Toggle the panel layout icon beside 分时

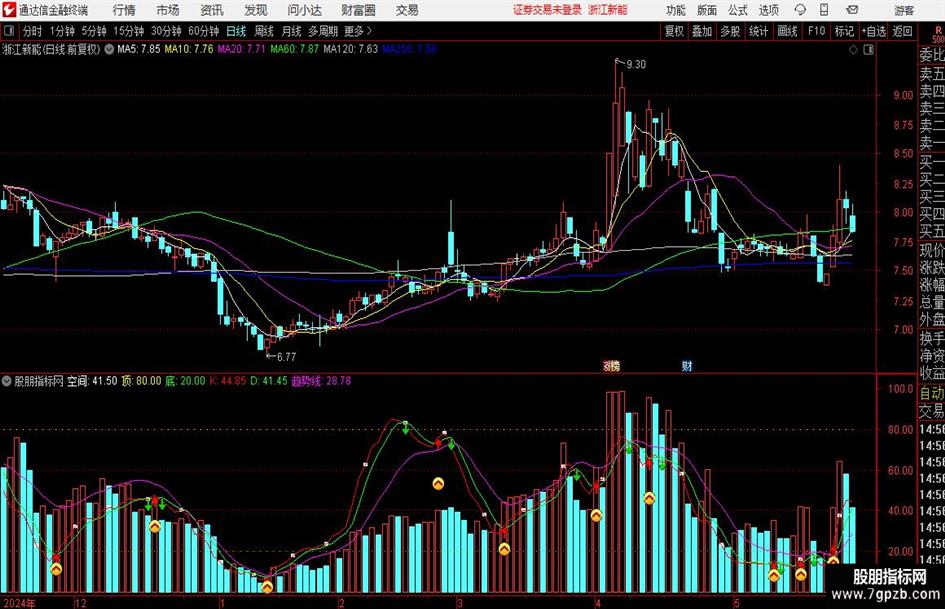[x=9, y=31]
